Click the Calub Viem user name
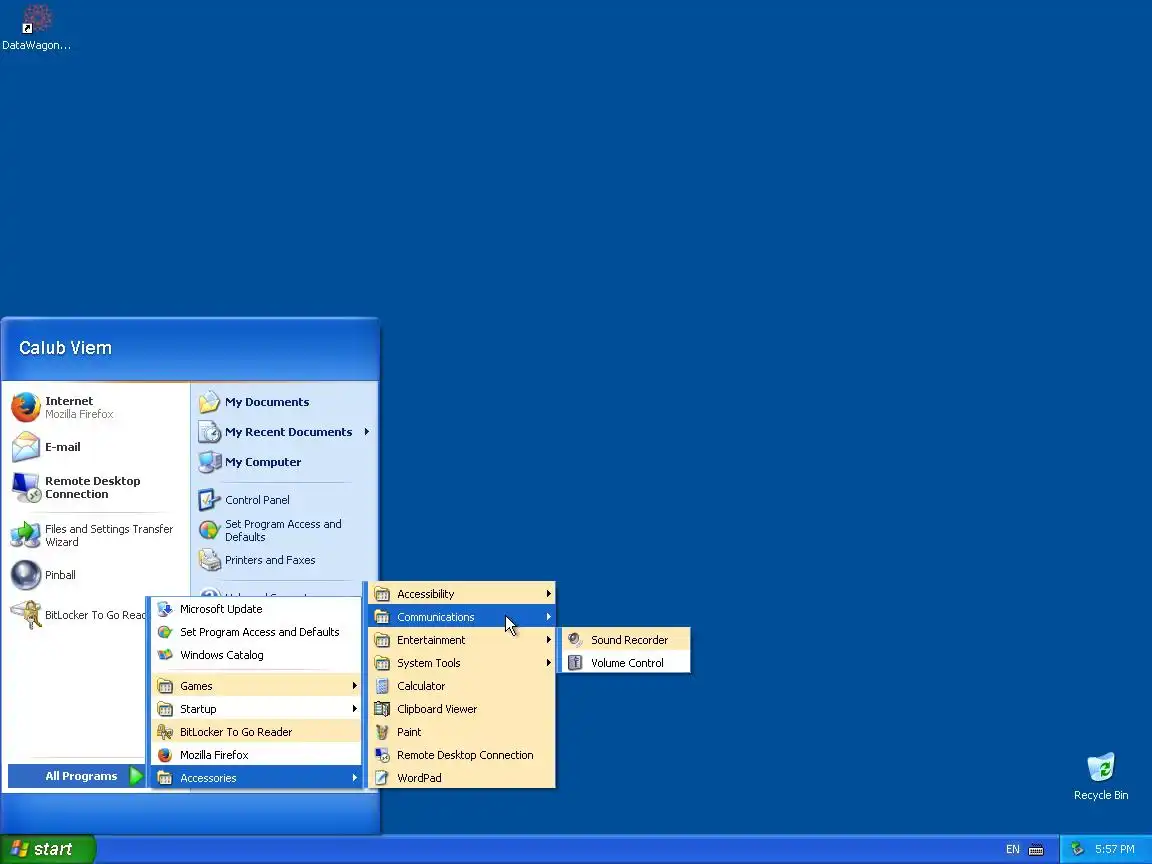 click(x=65, y=348)
